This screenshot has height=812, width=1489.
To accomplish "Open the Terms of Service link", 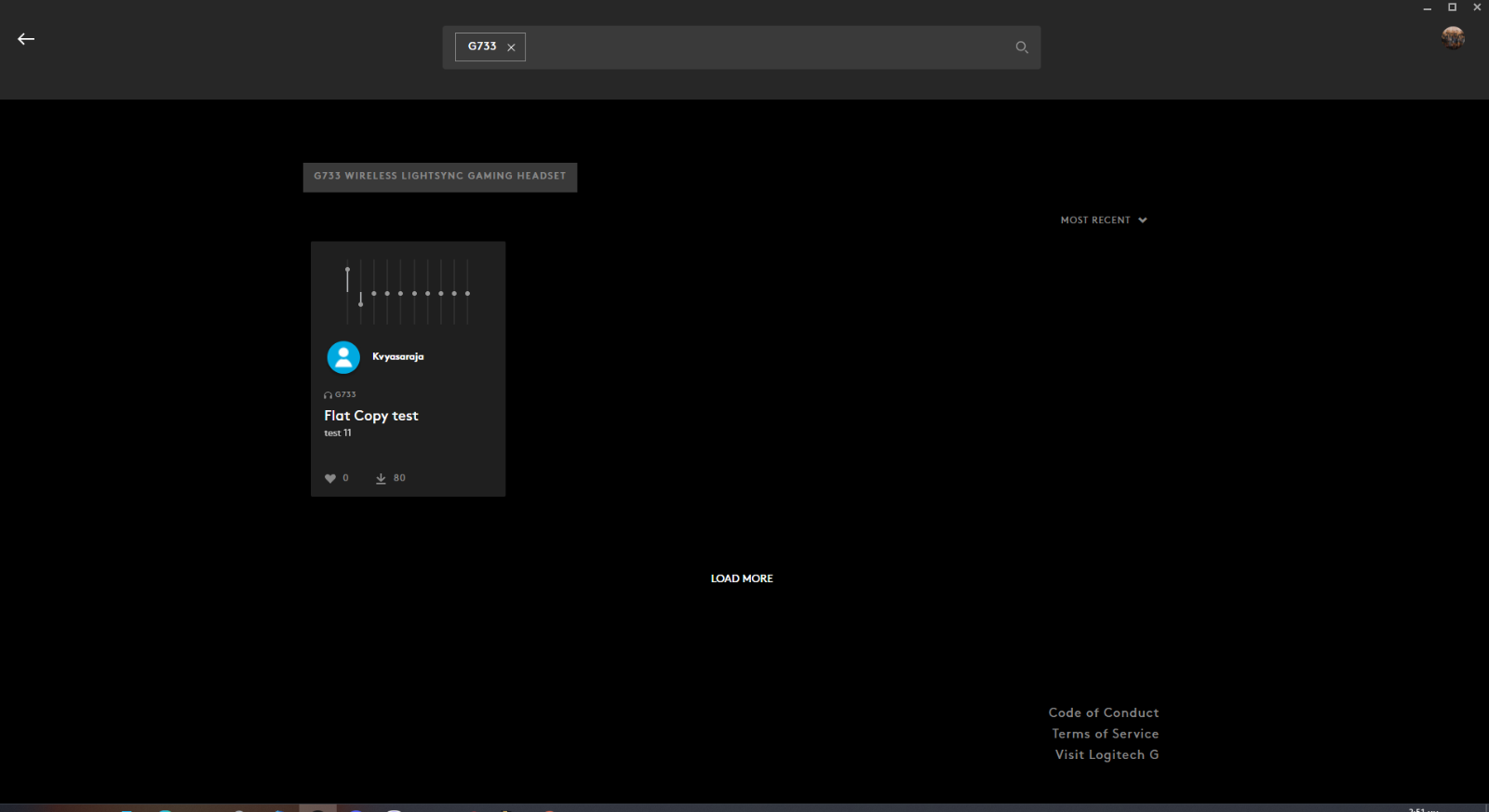I will coord(1106,734).
